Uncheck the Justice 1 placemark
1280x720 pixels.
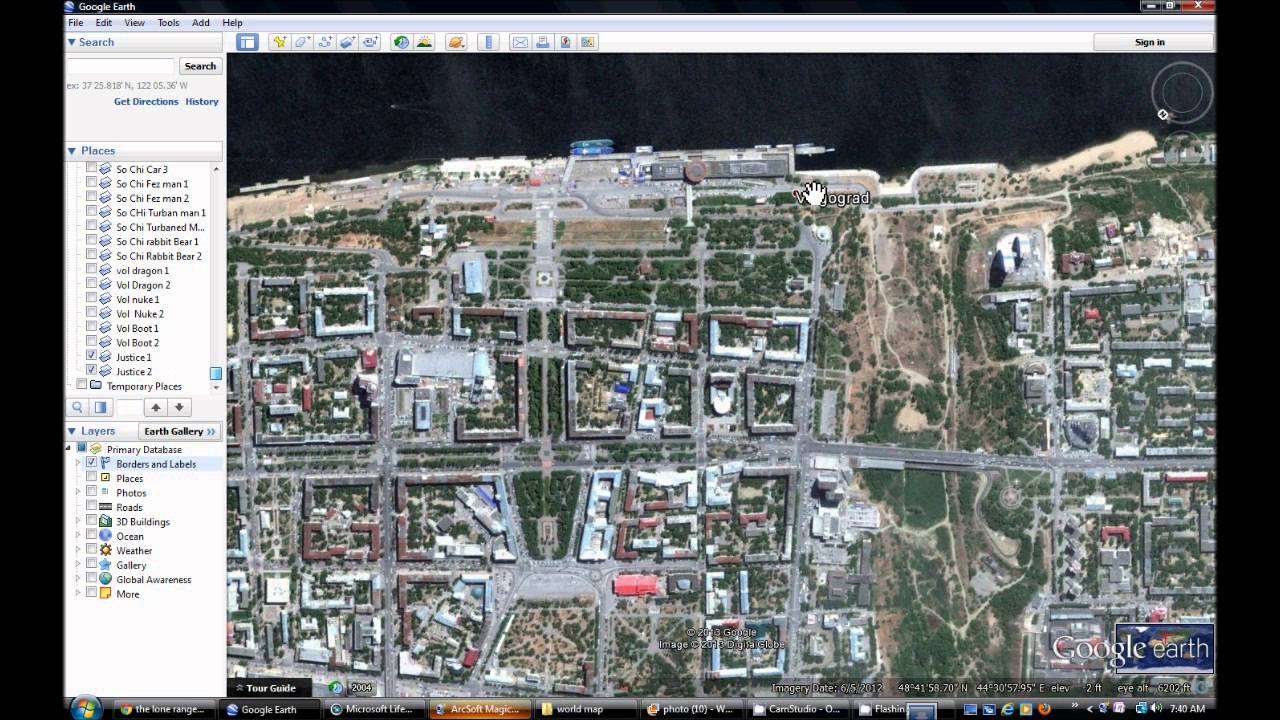pyautogui.click(x=91, y=356)
